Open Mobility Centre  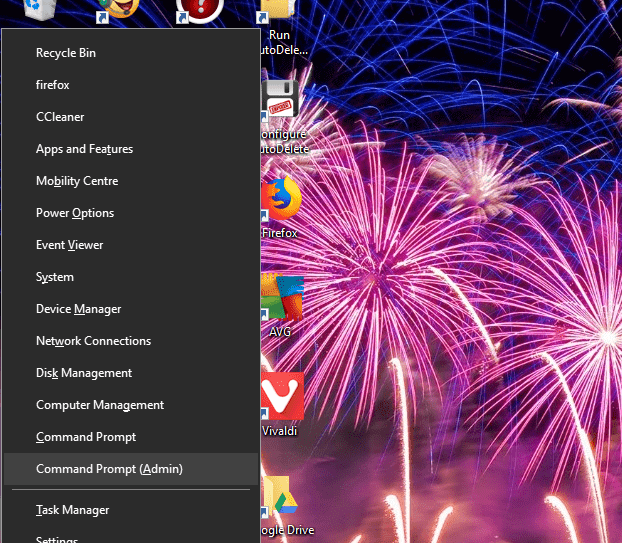click(x=131, y=181)
